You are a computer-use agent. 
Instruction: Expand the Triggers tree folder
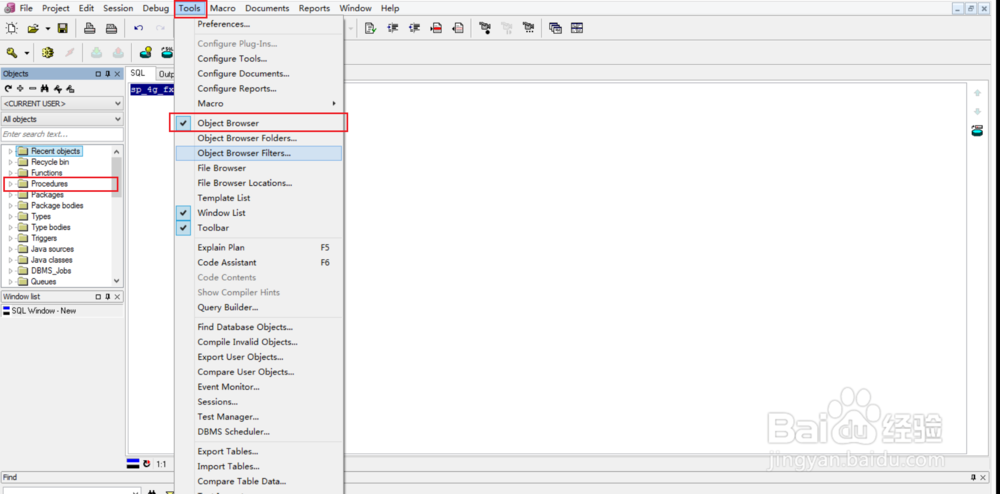(10, 238)
